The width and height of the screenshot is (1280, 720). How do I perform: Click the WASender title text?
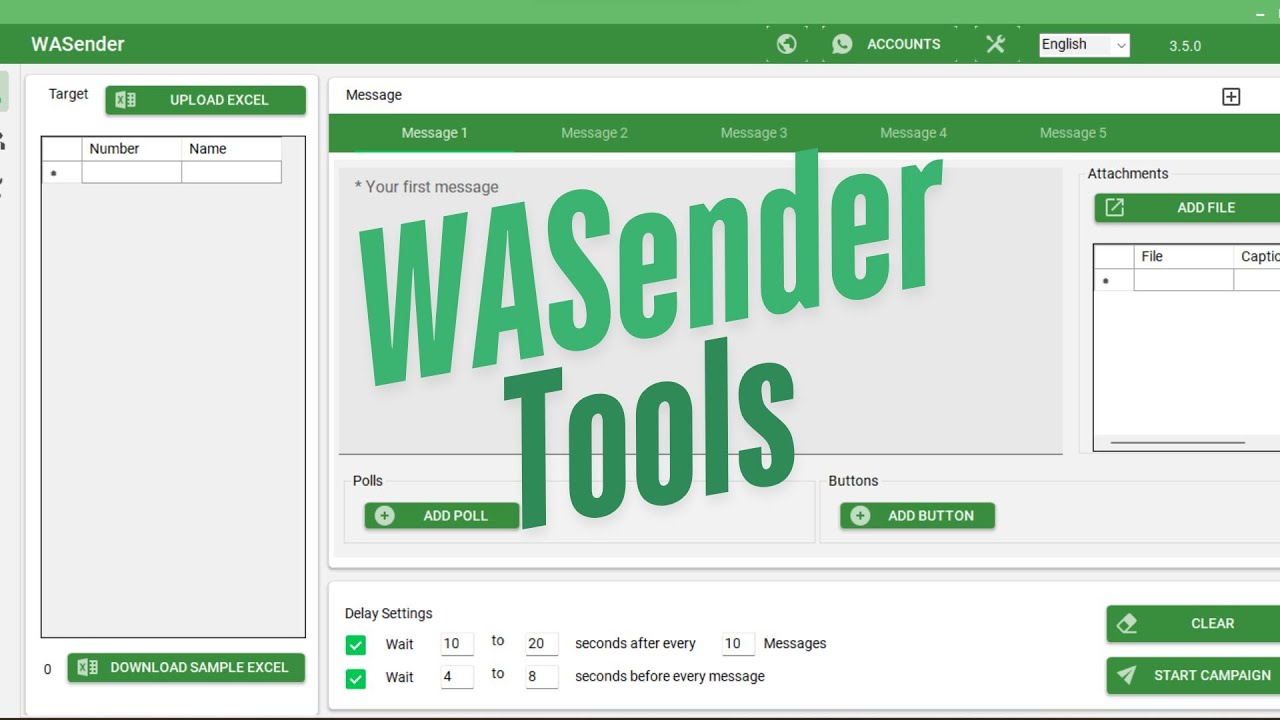[x=78, y=44]
